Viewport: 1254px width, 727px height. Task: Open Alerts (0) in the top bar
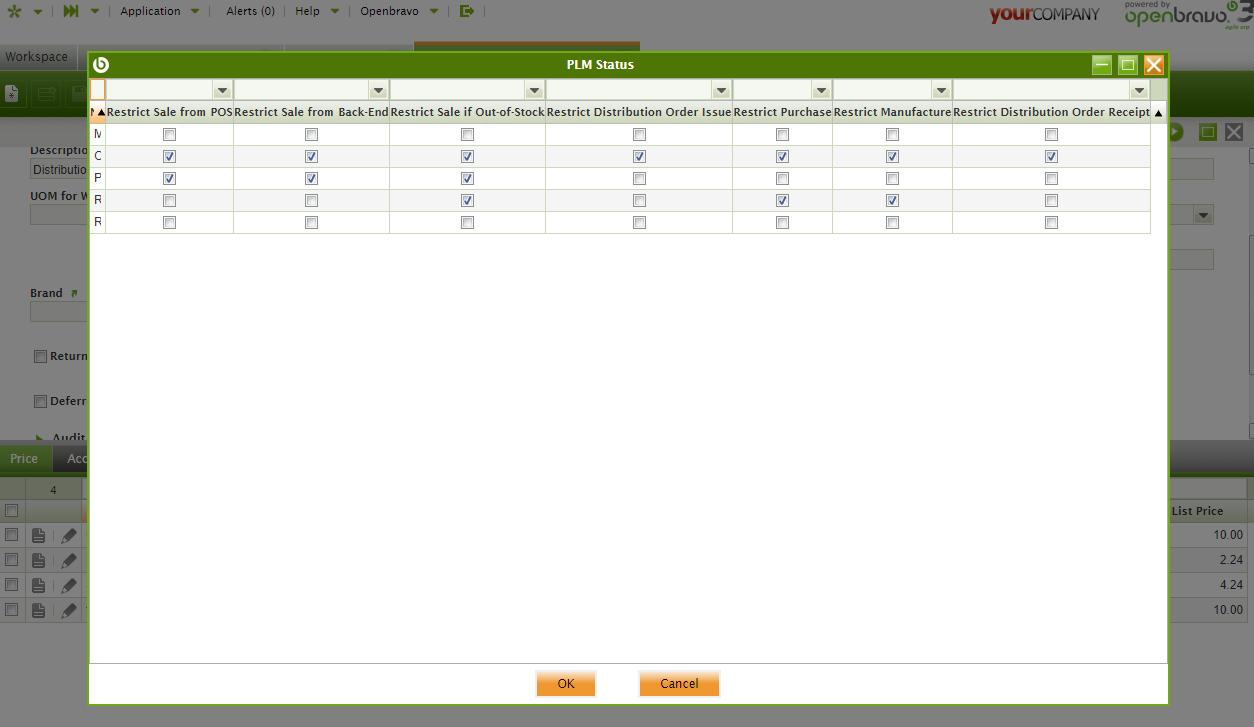250,12
